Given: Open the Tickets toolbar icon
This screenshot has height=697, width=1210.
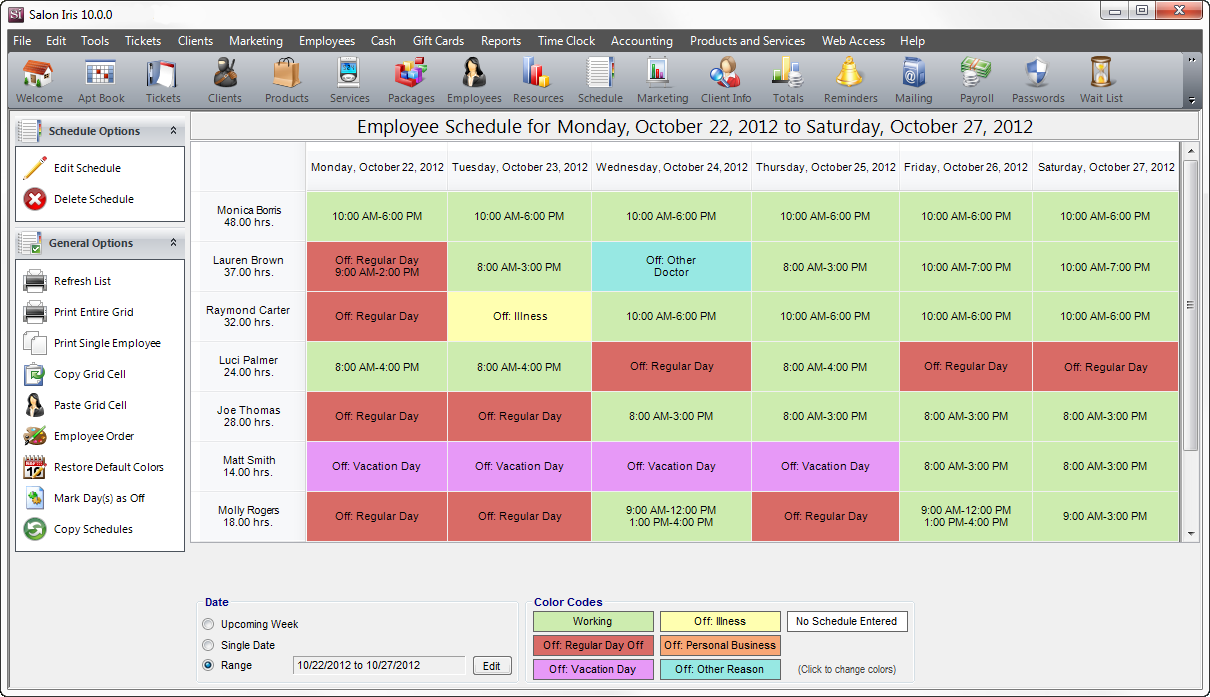Looking at the screenshot, I should click(x=163, y=81).
